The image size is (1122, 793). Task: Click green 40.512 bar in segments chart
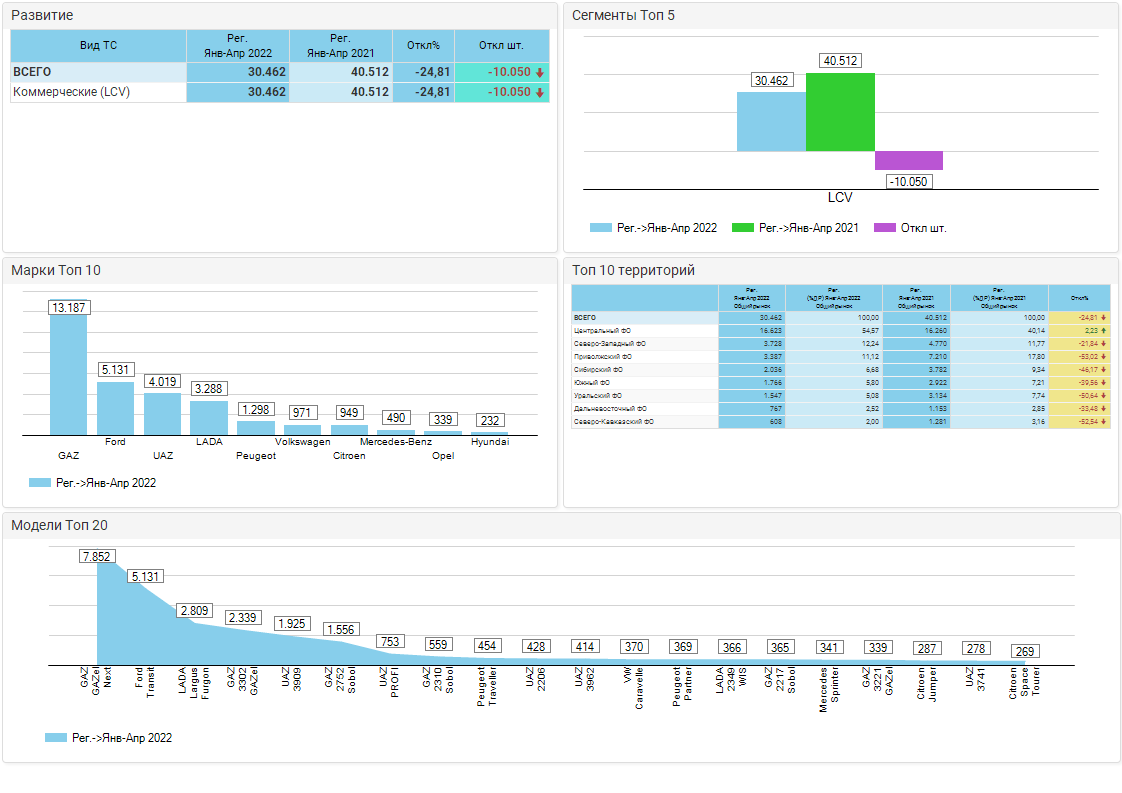(x=840, y=112)
